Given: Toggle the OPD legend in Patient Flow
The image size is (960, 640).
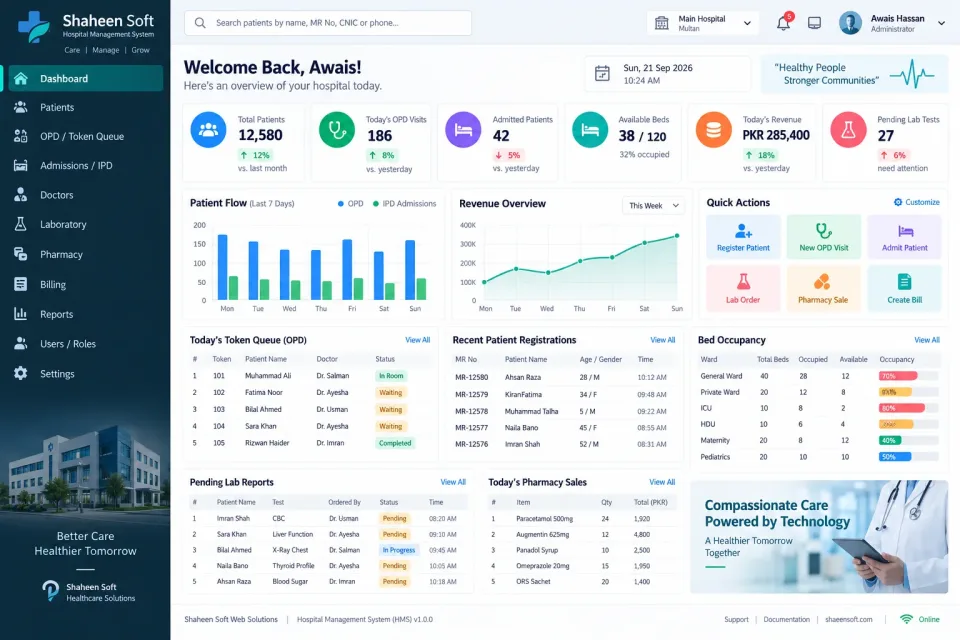Looking at the screenshot, I should pos(350,203).
